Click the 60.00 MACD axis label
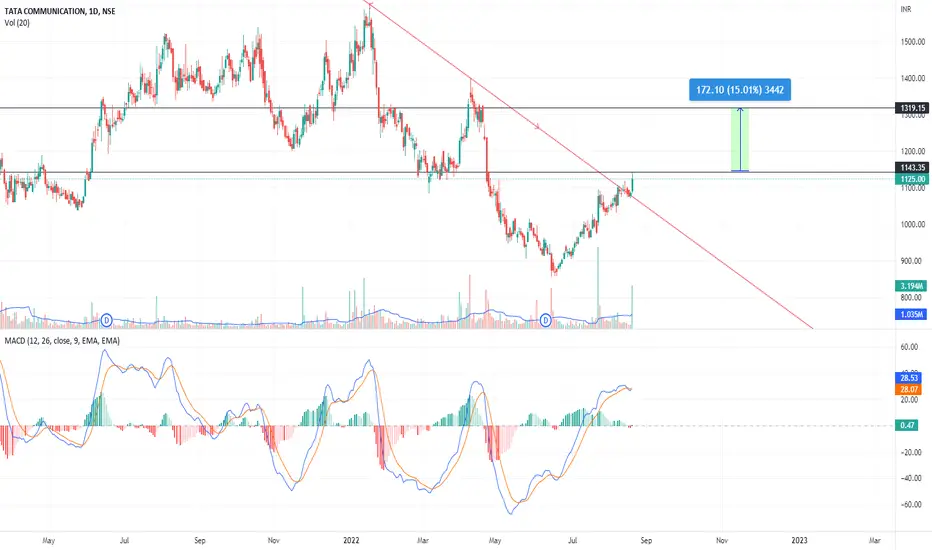Viewport: 932px width, 550px height. tap(909, 347)
